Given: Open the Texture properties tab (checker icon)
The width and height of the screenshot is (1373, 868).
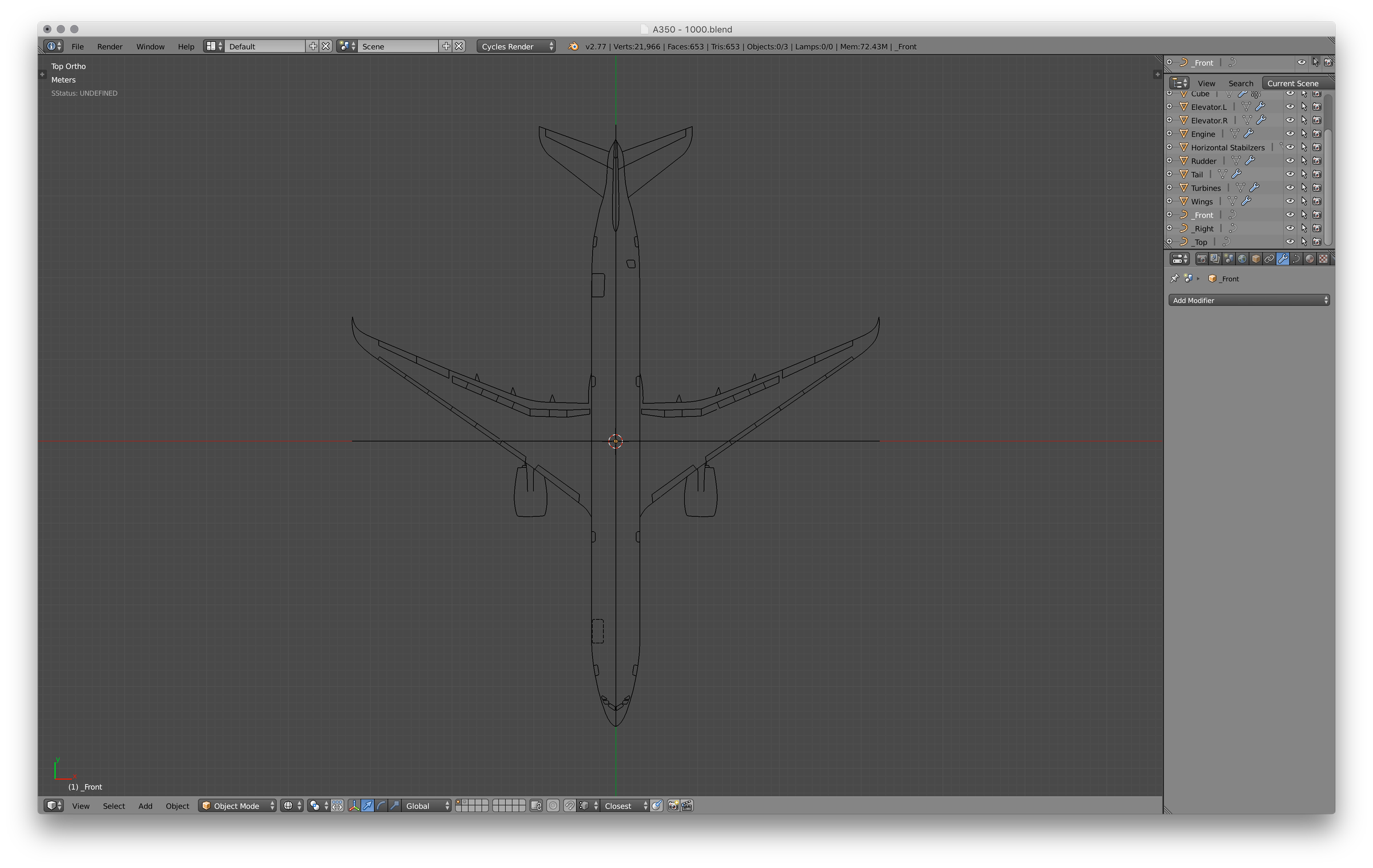Looking at the screenshot, I should pos(1323,259).
